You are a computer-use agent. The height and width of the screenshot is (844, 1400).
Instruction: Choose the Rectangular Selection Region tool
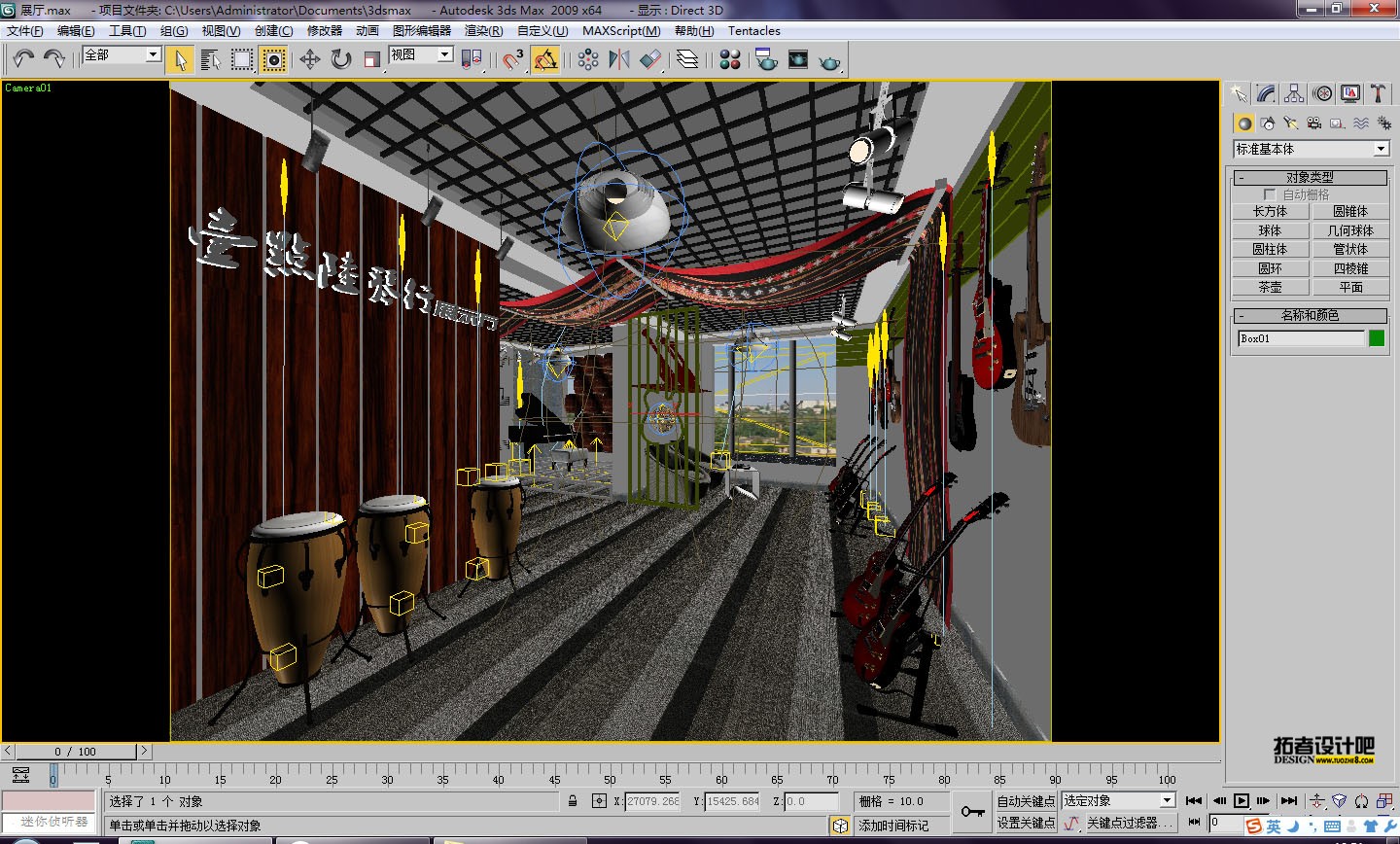(x=242, y=59)
